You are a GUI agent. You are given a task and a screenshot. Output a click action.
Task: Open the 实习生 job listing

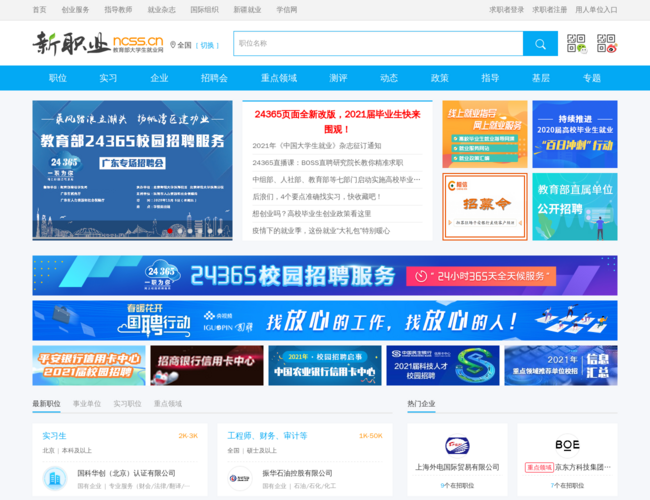coord(54,436)
